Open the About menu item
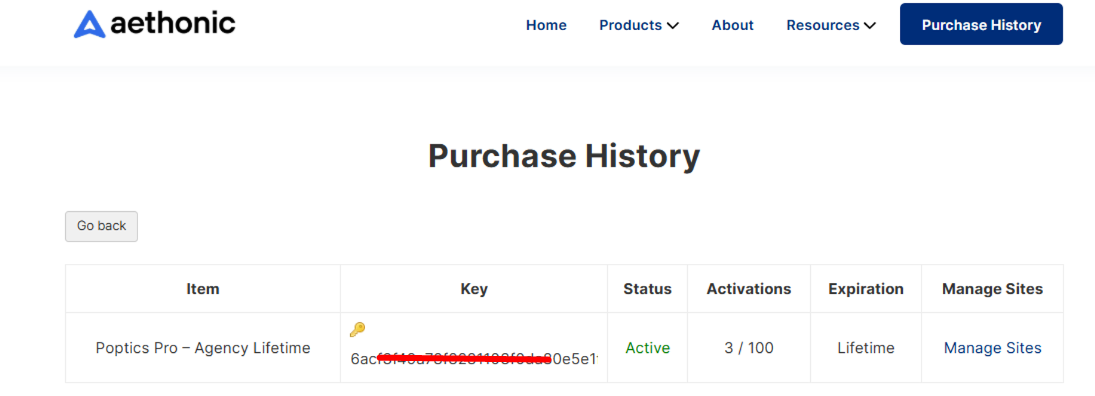1095x396 pixels. (x=733, y=25)
